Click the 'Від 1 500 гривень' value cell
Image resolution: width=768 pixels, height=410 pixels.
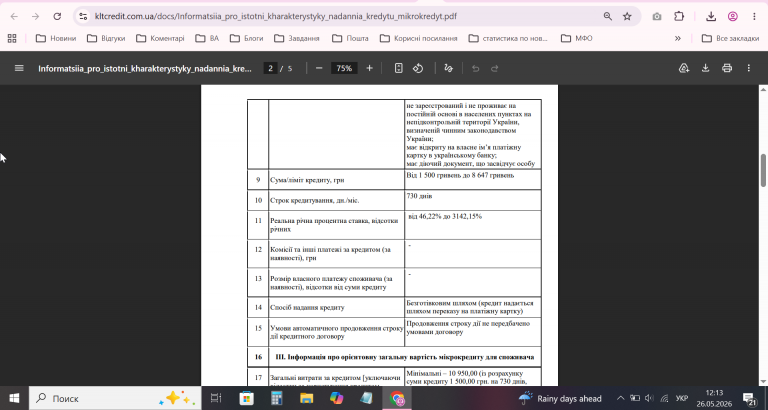tap(473, 180)
